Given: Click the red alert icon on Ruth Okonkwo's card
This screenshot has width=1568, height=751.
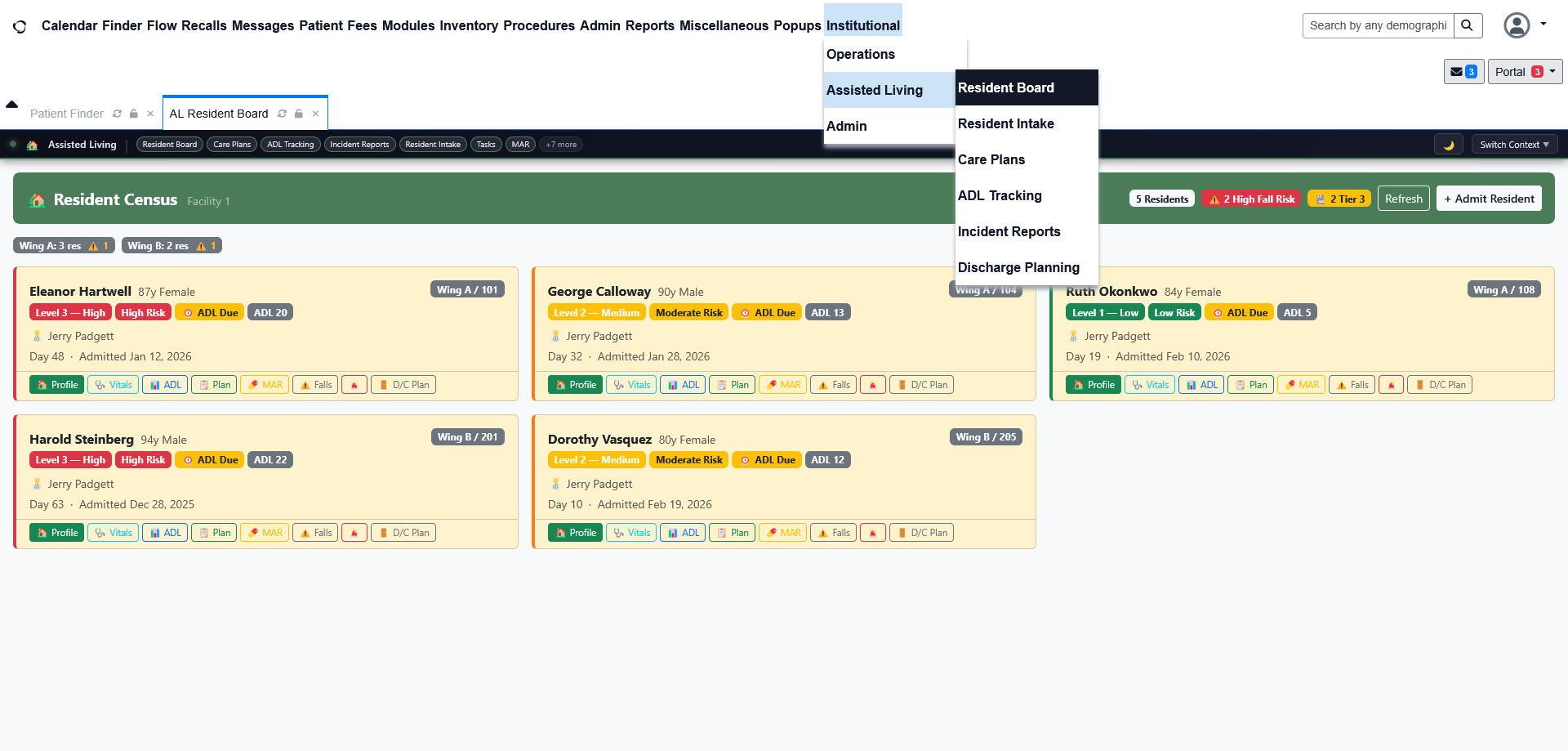Looking at the screenshot, I should pos(1391,384).
